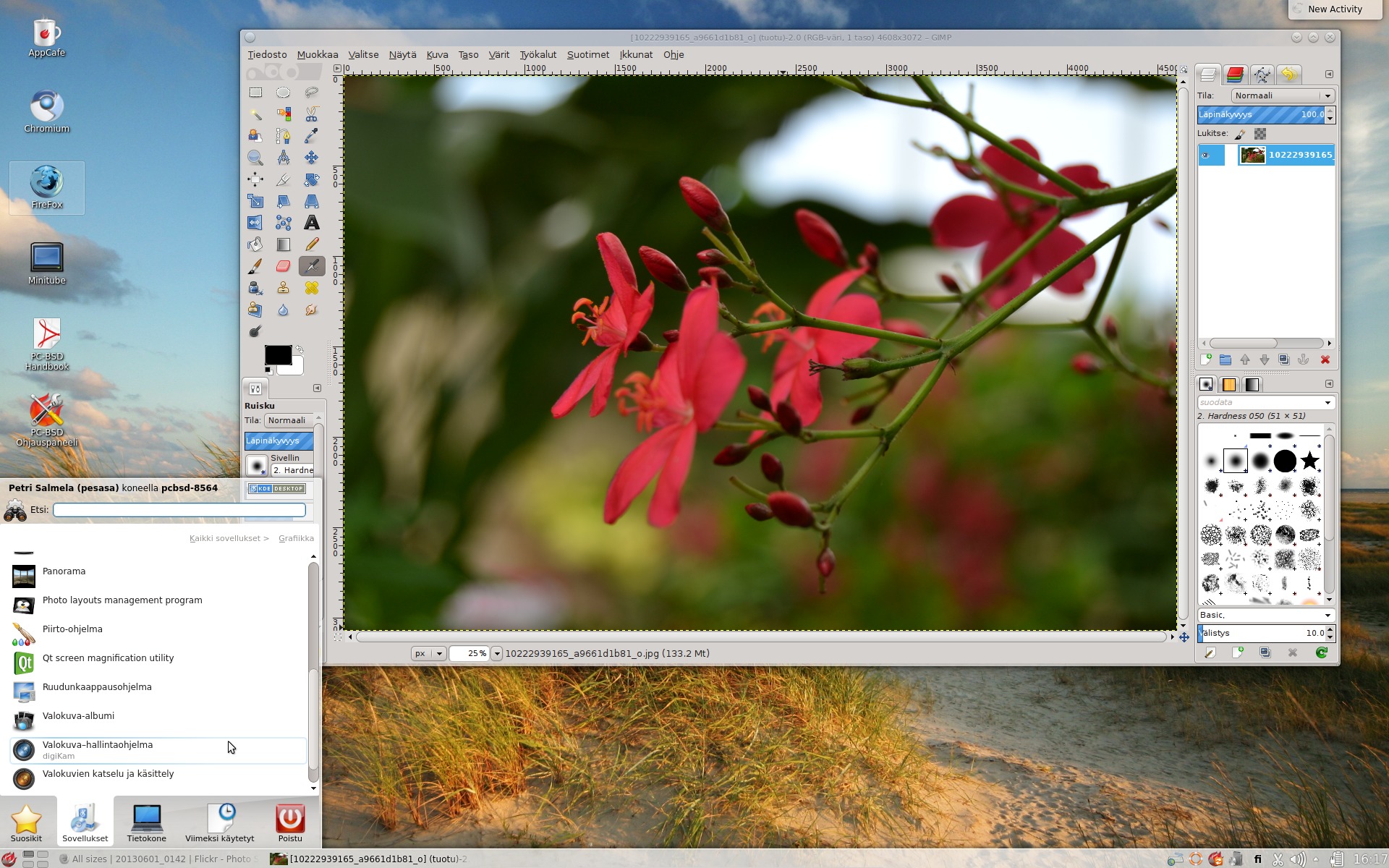Select the Fuzzy Select magic wand tool
This screenshot has height=868, width=1389.
255,114
